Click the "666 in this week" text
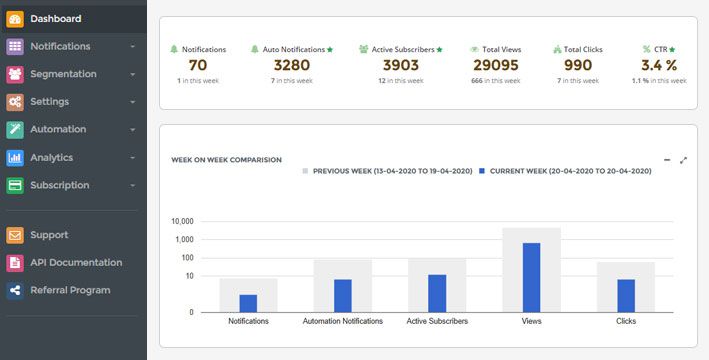The height and width of the screenshot is (360, 709). pos(496,81)
